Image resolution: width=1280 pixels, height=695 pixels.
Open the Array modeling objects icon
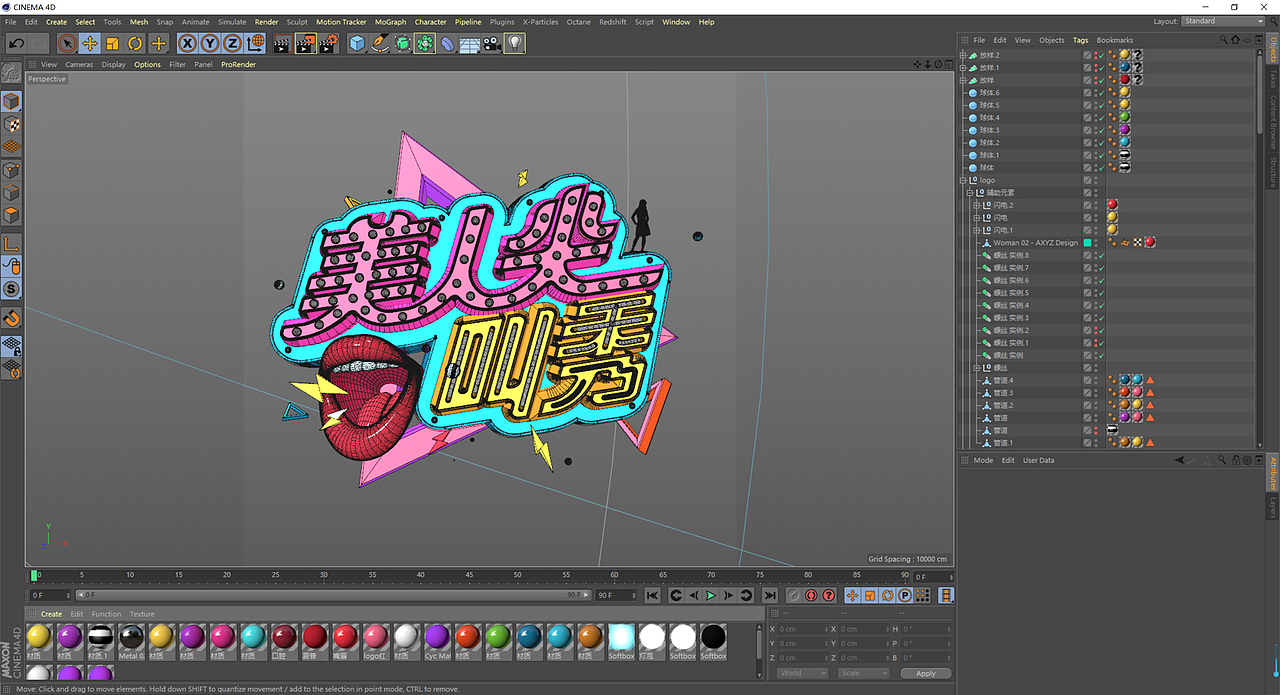coord(425,43)
